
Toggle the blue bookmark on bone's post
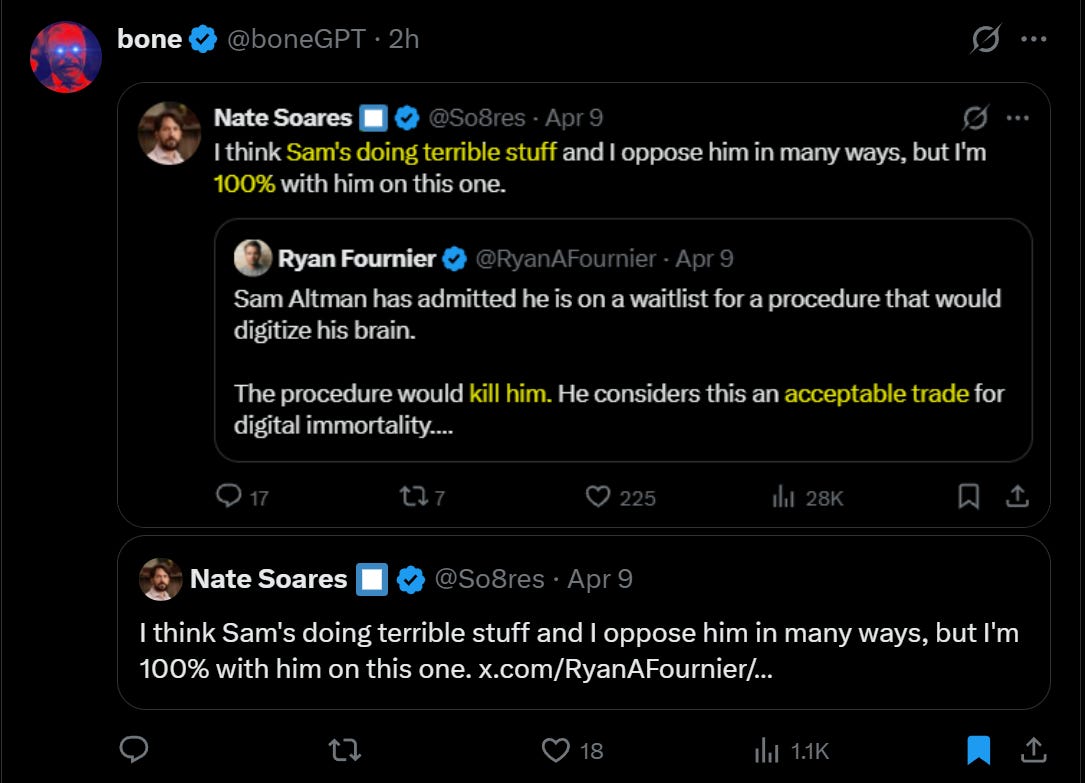pyautogui.click(x=978, y=750)
